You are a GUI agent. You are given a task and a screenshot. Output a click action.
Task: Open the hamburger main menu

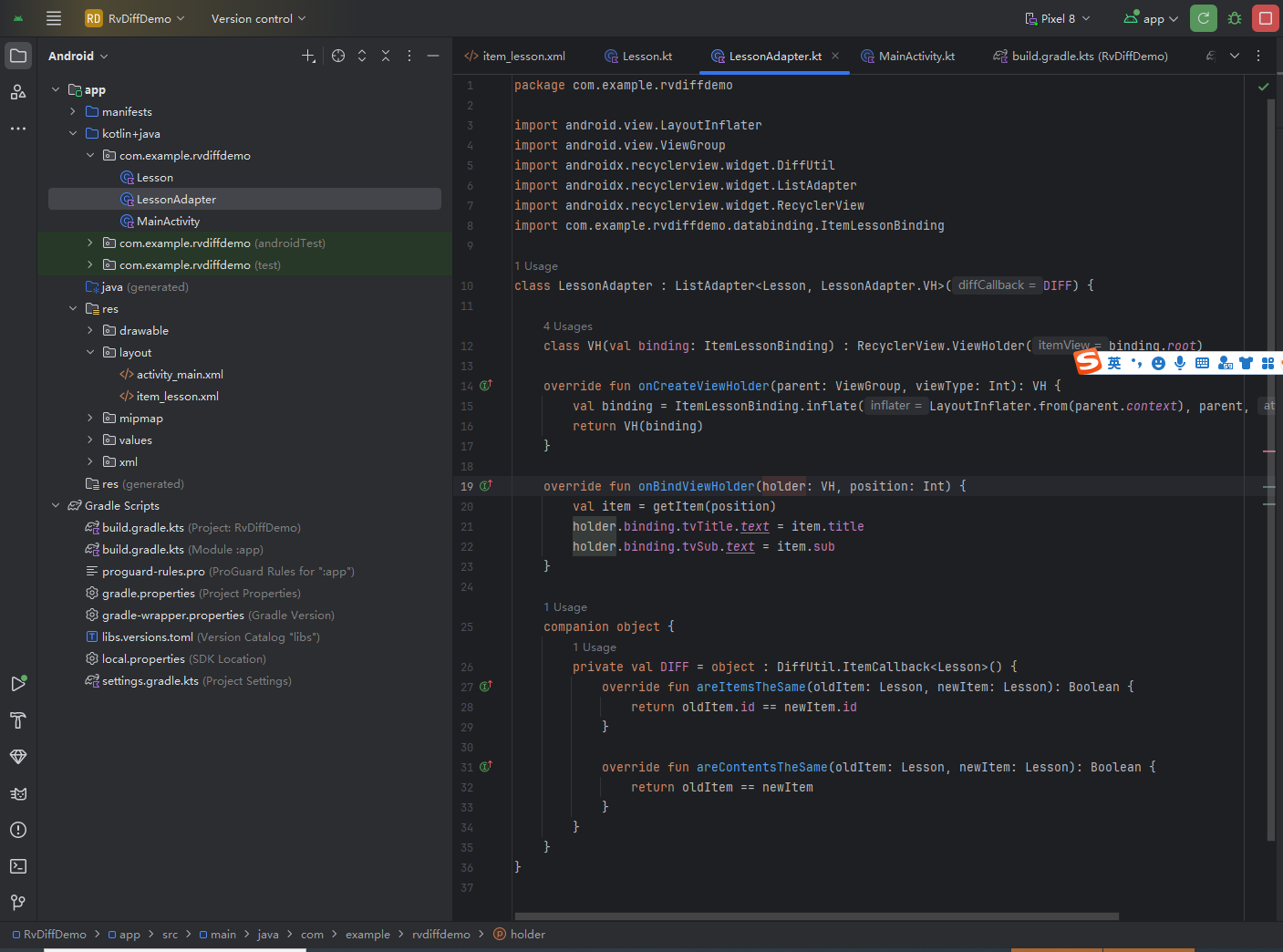54,18
